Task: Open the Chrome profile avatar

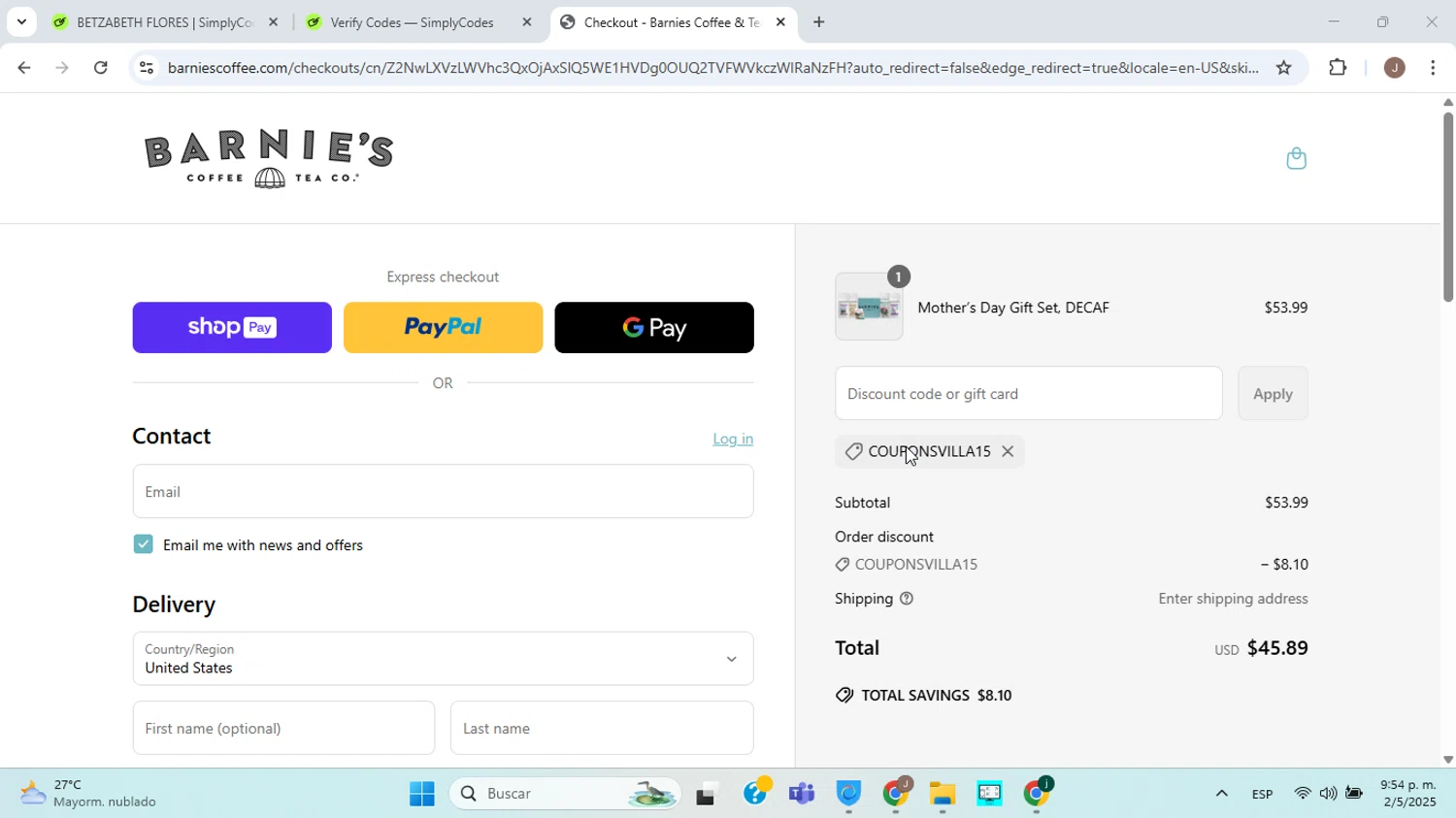Action: click(x=1394, y=68)
